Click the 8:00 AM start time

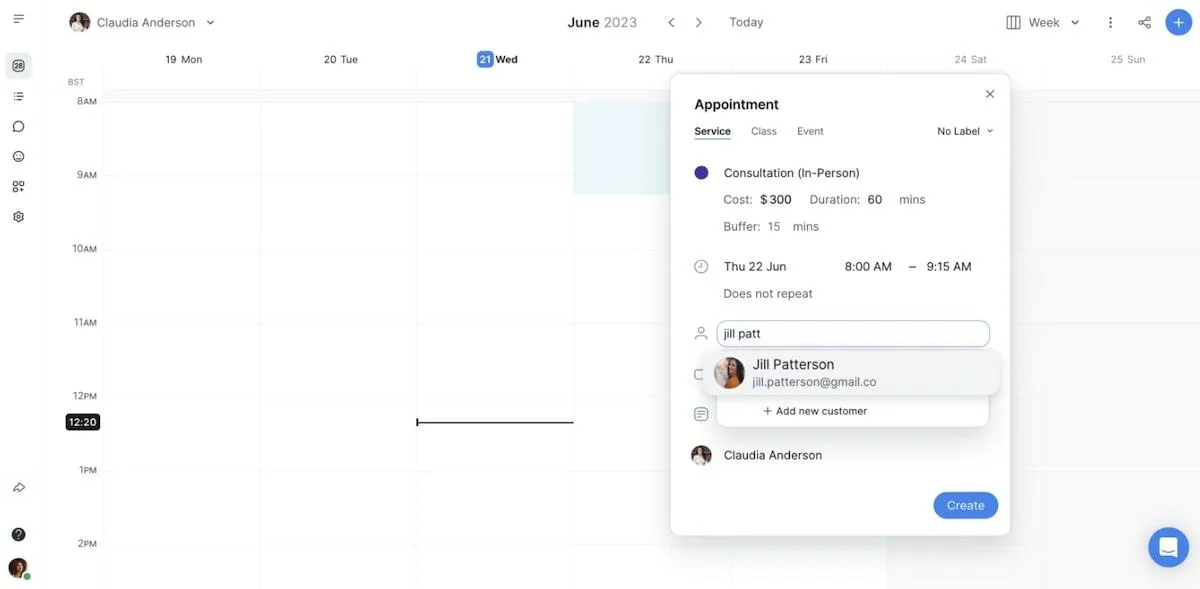[868, 267]
